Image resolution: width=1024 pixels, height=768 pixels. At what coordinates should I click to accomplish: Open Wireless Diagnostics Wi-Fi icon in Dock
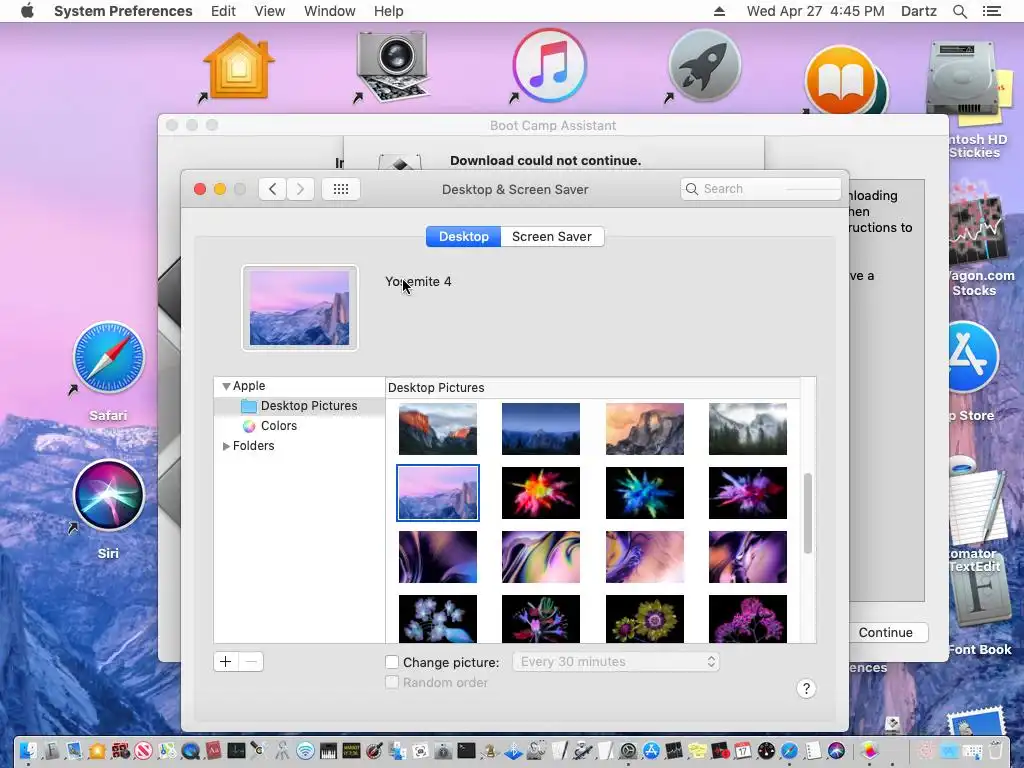coord(305,751)
